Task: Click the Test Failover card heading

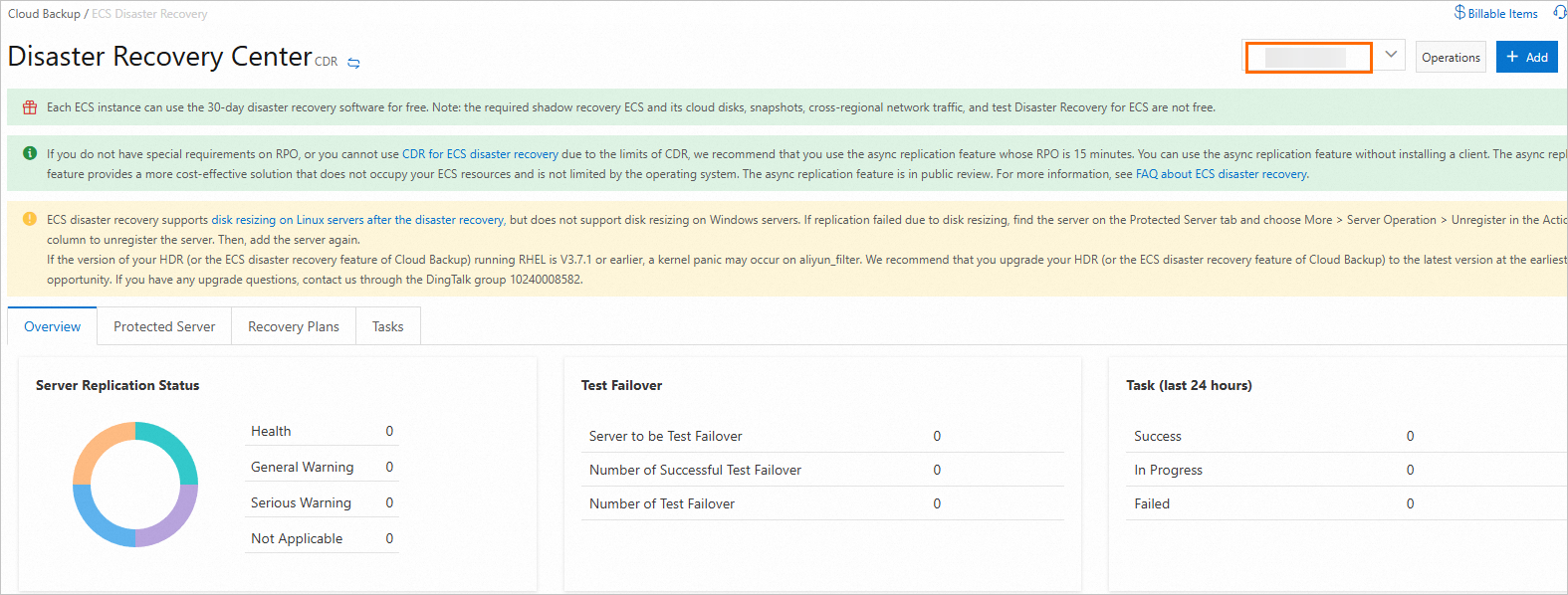Action: point(621,385)
